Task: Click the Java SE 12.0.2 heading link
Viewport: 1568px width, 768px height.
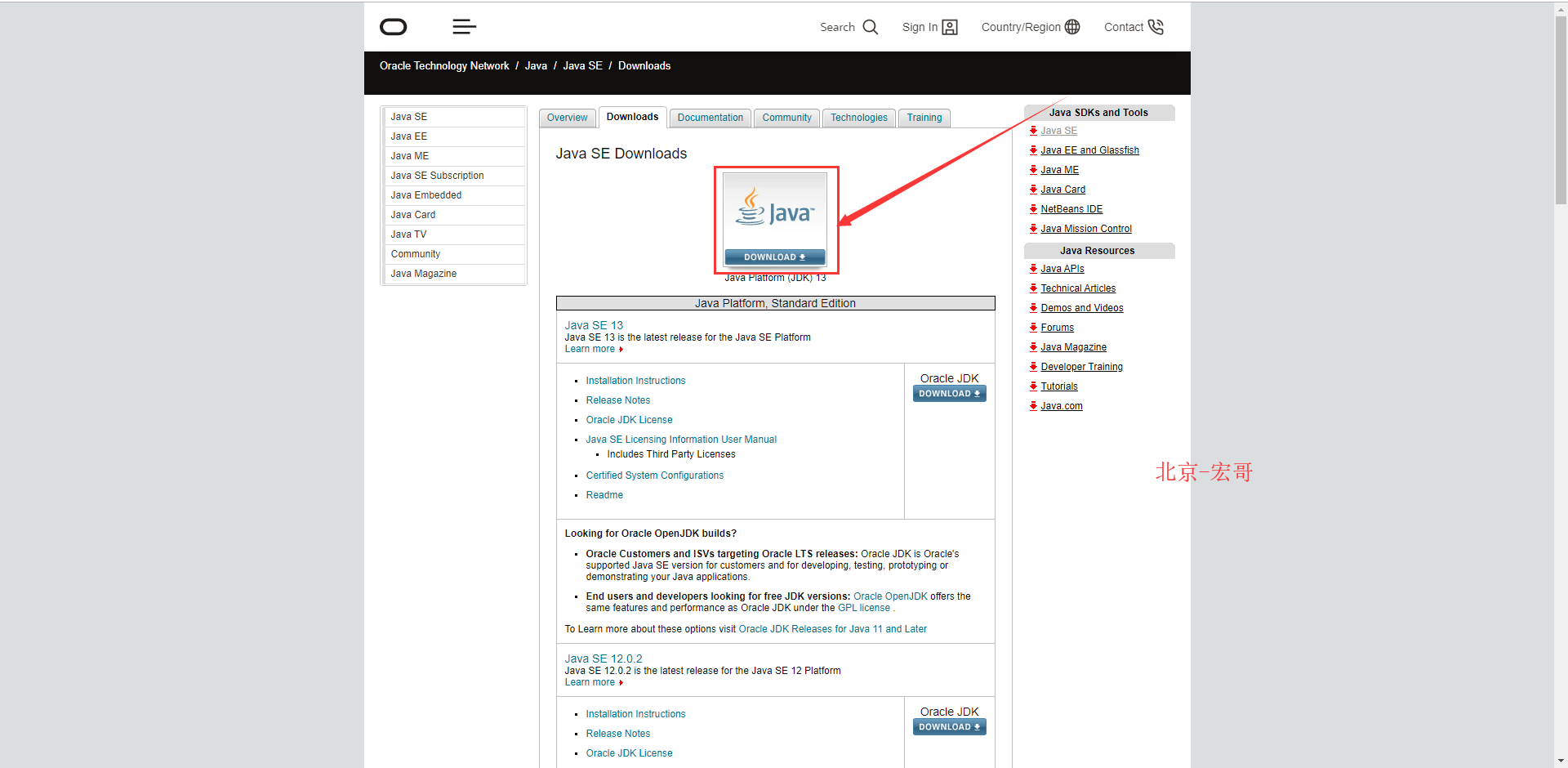Action: click(x=604, y=659)
